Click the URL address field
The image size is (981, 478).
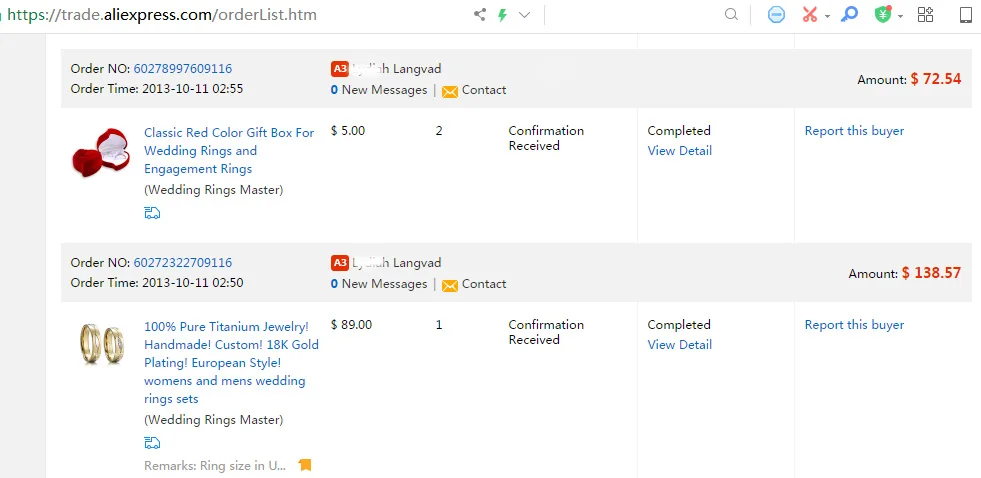click(161, 14)
